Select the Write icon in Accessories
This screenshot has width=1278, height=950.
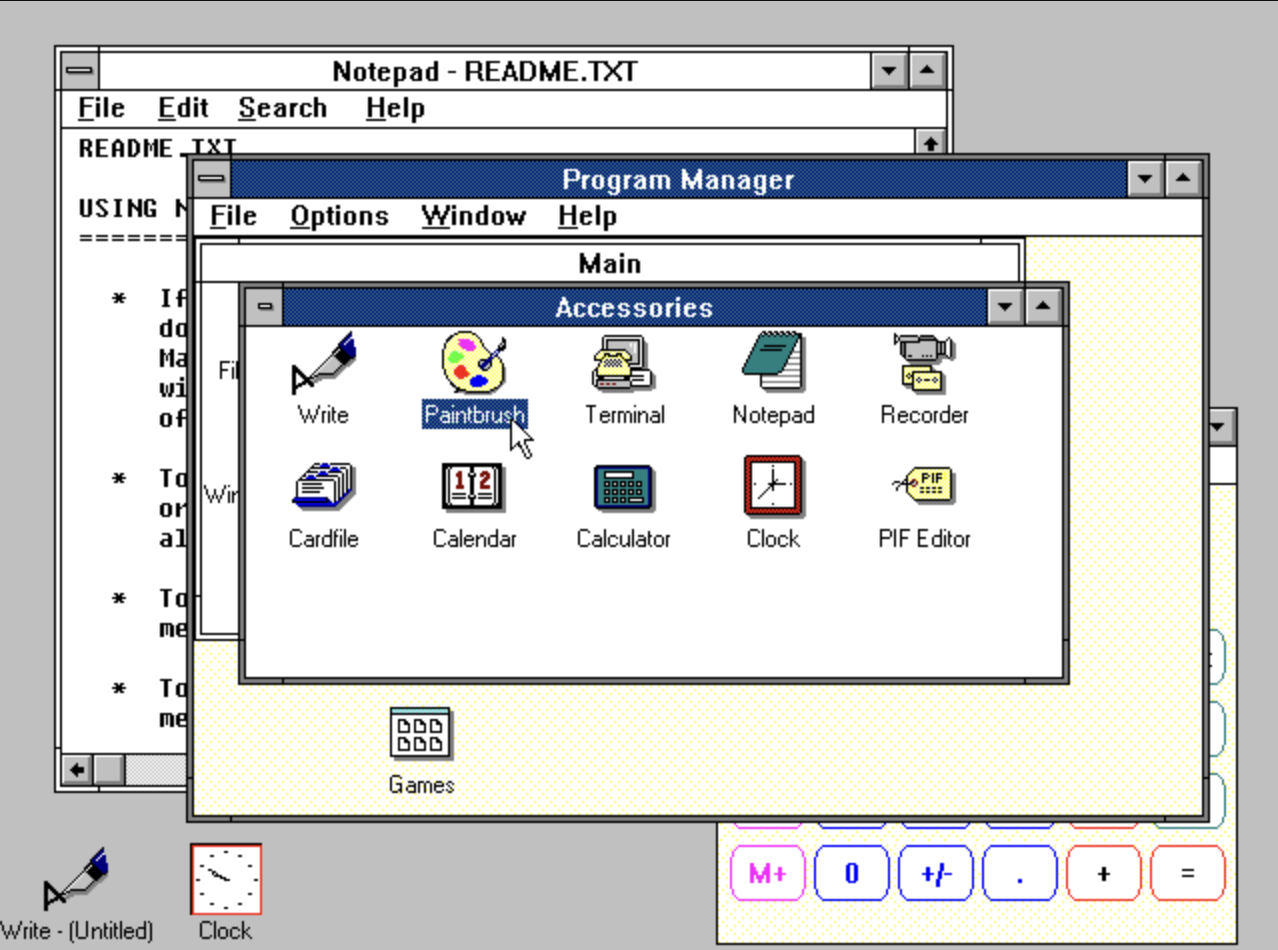324,363
